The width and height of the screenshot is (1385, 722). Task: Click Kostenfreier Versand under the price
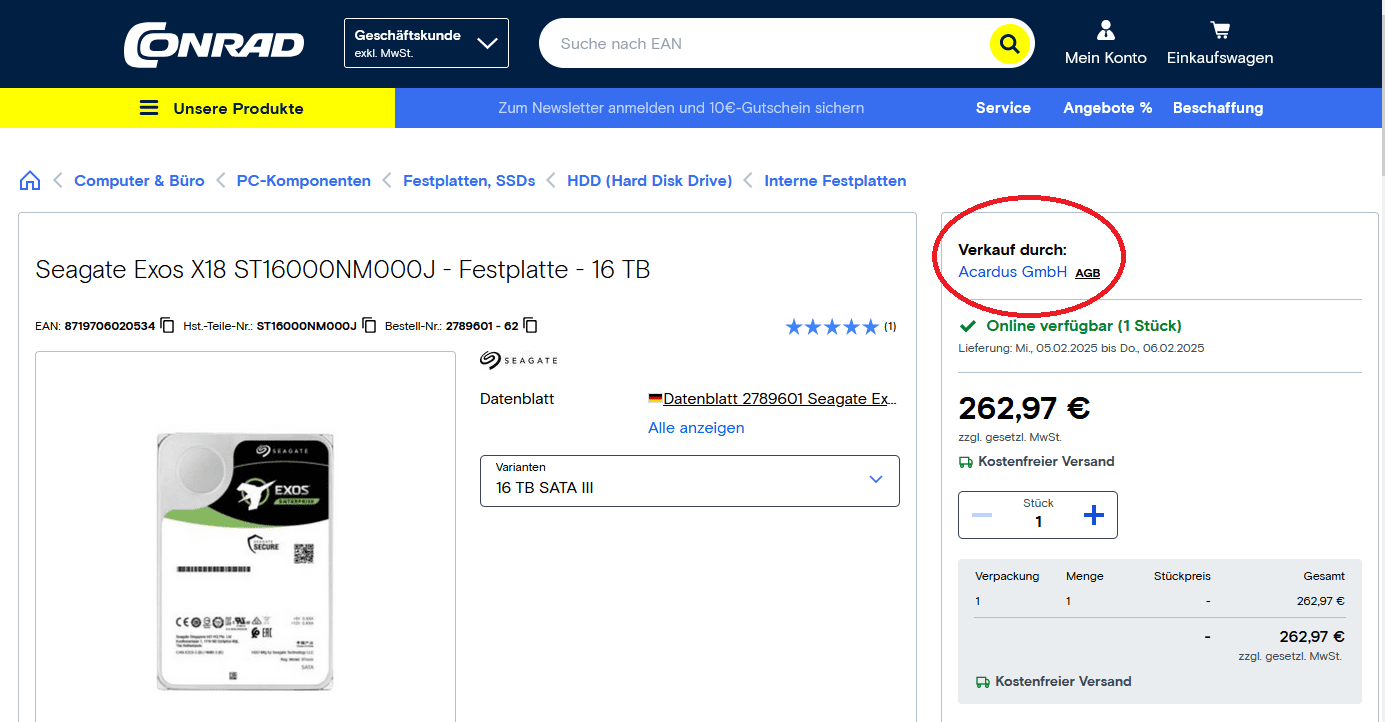[x=1046, y=462]
